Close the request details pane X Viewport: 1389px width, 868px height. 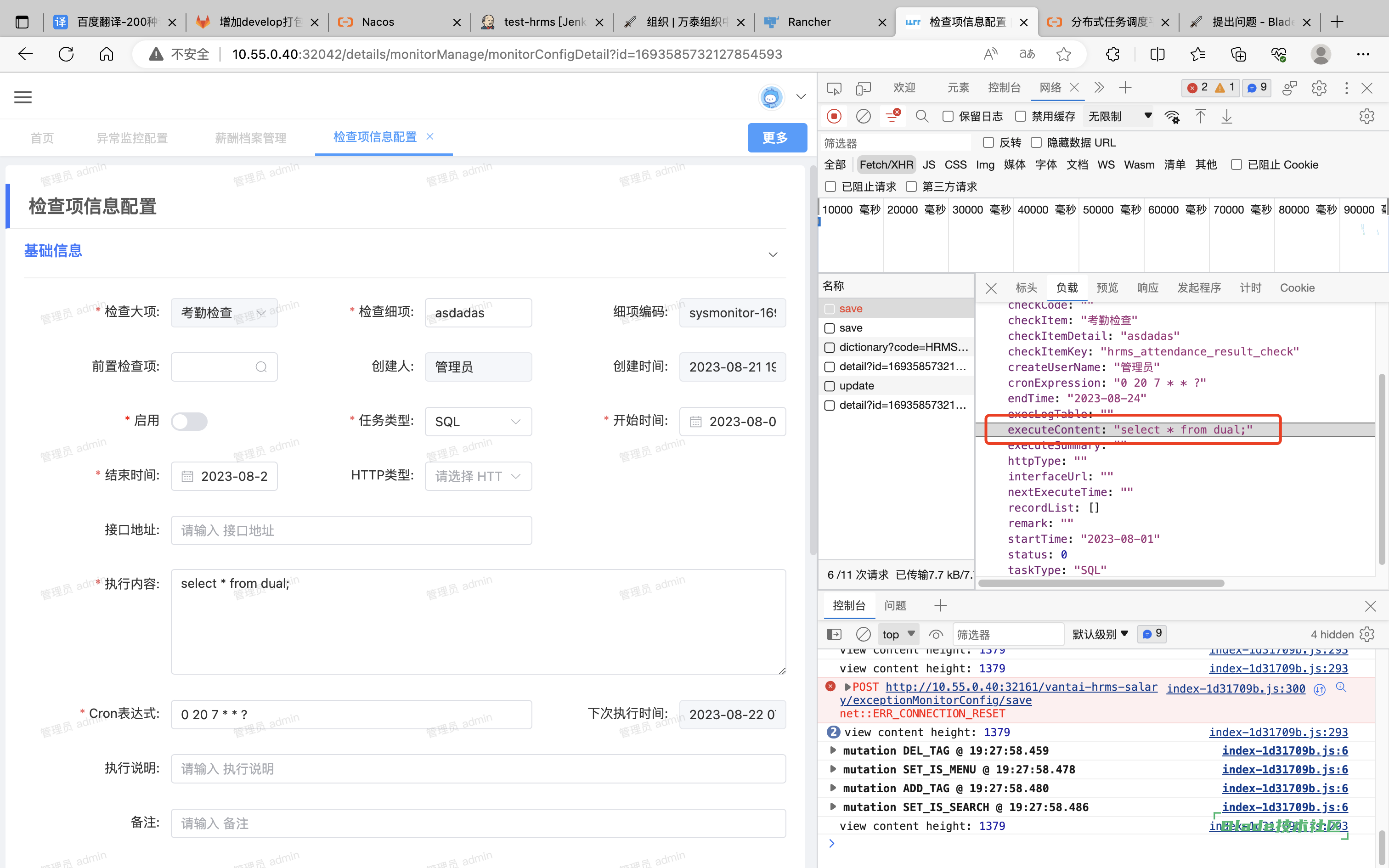(x=991, y=288)
